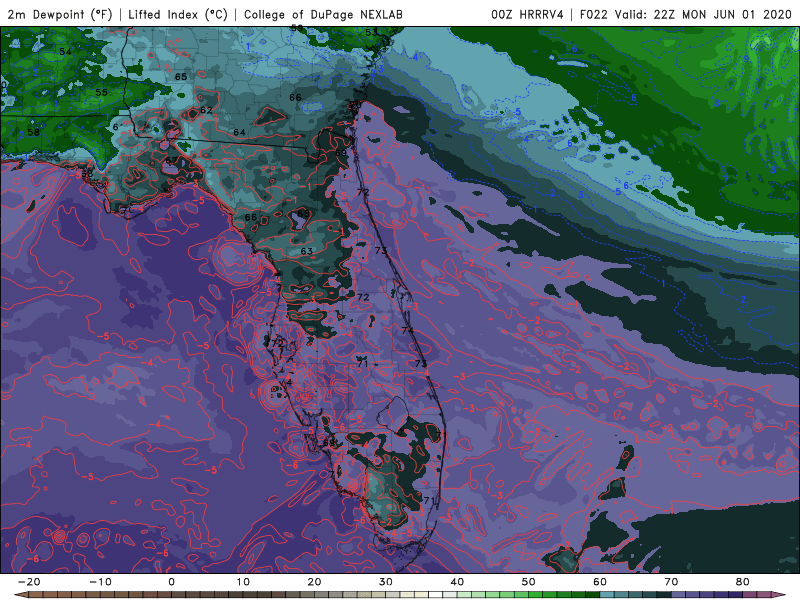Screen dimensions: 800x600
Task: Click the 'Lifted Index (°C)' title text
Action: coord(177,14)
